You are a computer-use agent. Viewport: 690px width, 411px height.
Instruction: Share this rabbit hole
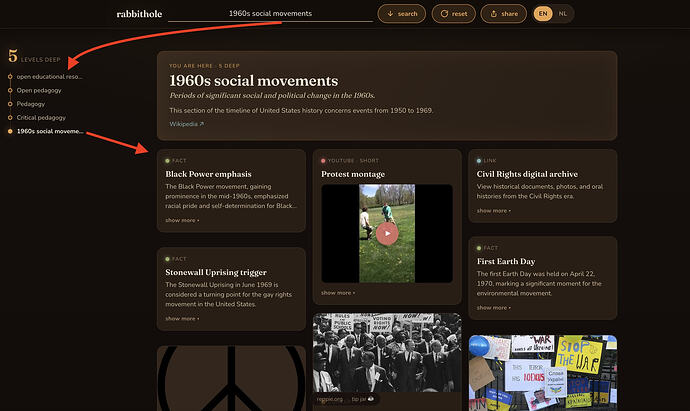coord(504,14)
